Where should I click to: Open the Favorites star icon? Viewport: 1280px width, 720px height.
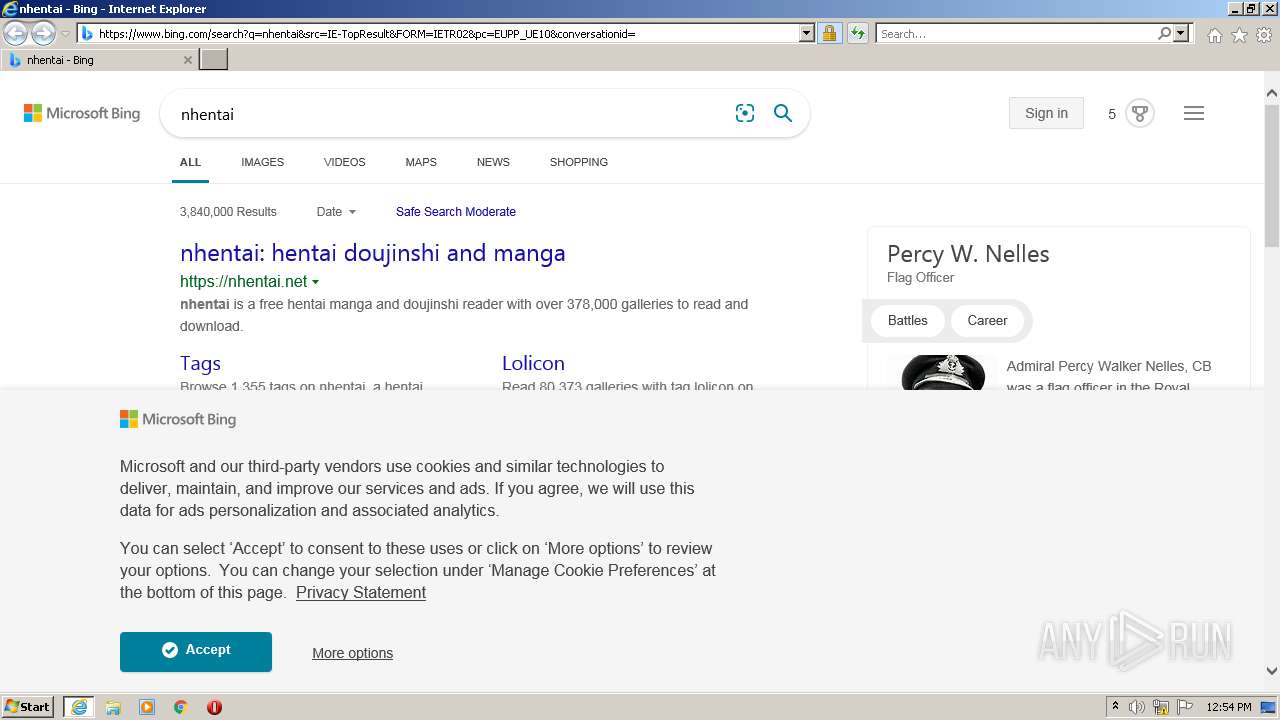point(1239,35)
